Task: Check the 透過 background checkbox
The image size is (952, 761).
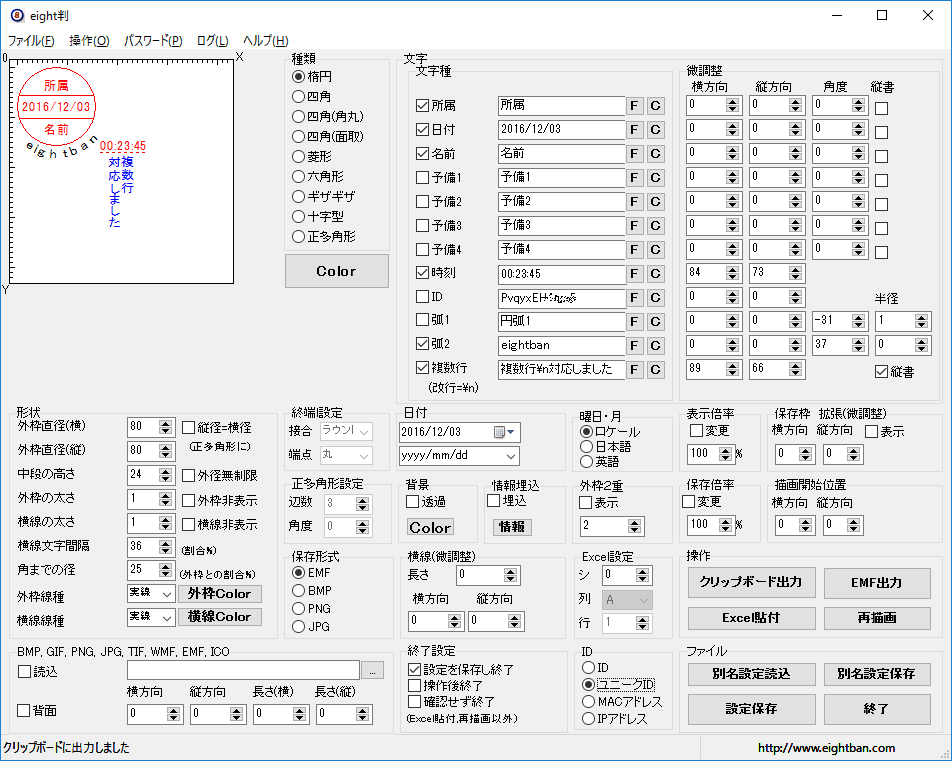Action: [x=412, y=502]
